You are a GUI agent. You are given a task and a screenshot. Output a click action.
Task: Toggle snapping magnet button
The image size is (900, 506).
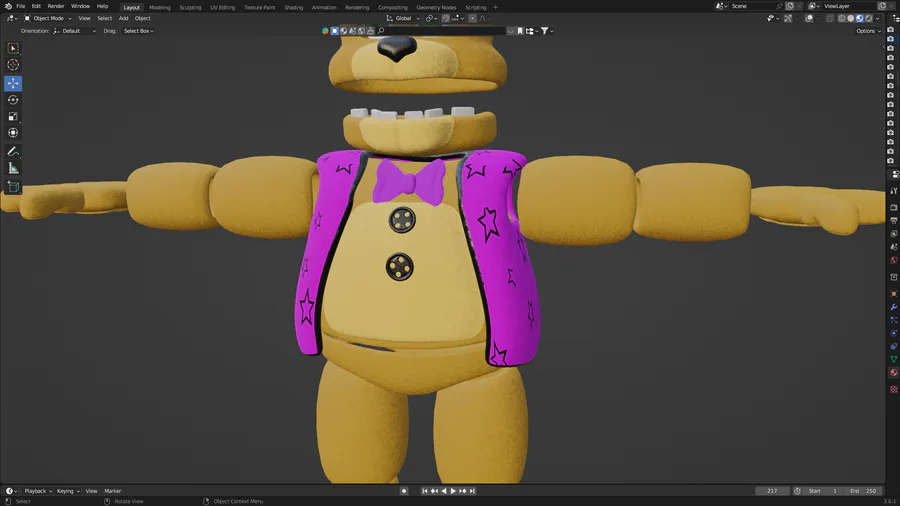pyautogui.click(x=445, y=18)
